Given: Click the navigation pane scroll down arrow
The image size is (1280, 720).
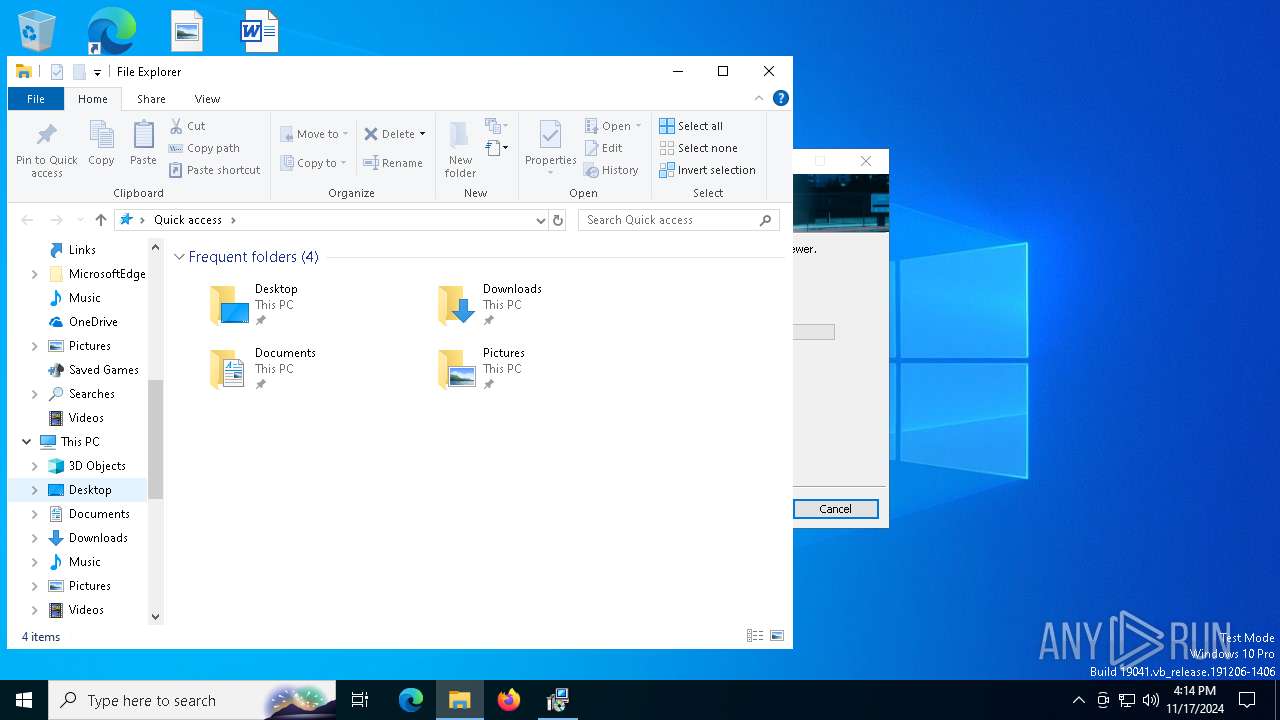Looking at the screenshot, I should pos(155,617).
